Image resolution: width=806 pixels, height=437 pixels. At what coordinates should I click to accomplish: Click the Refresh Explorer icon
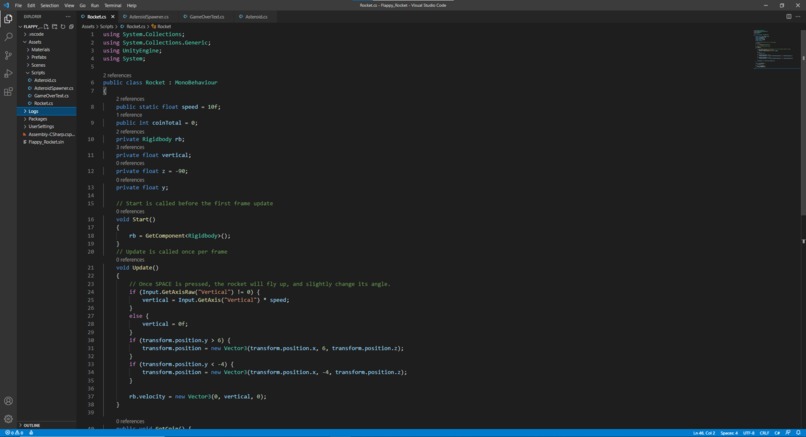point(63,27)
